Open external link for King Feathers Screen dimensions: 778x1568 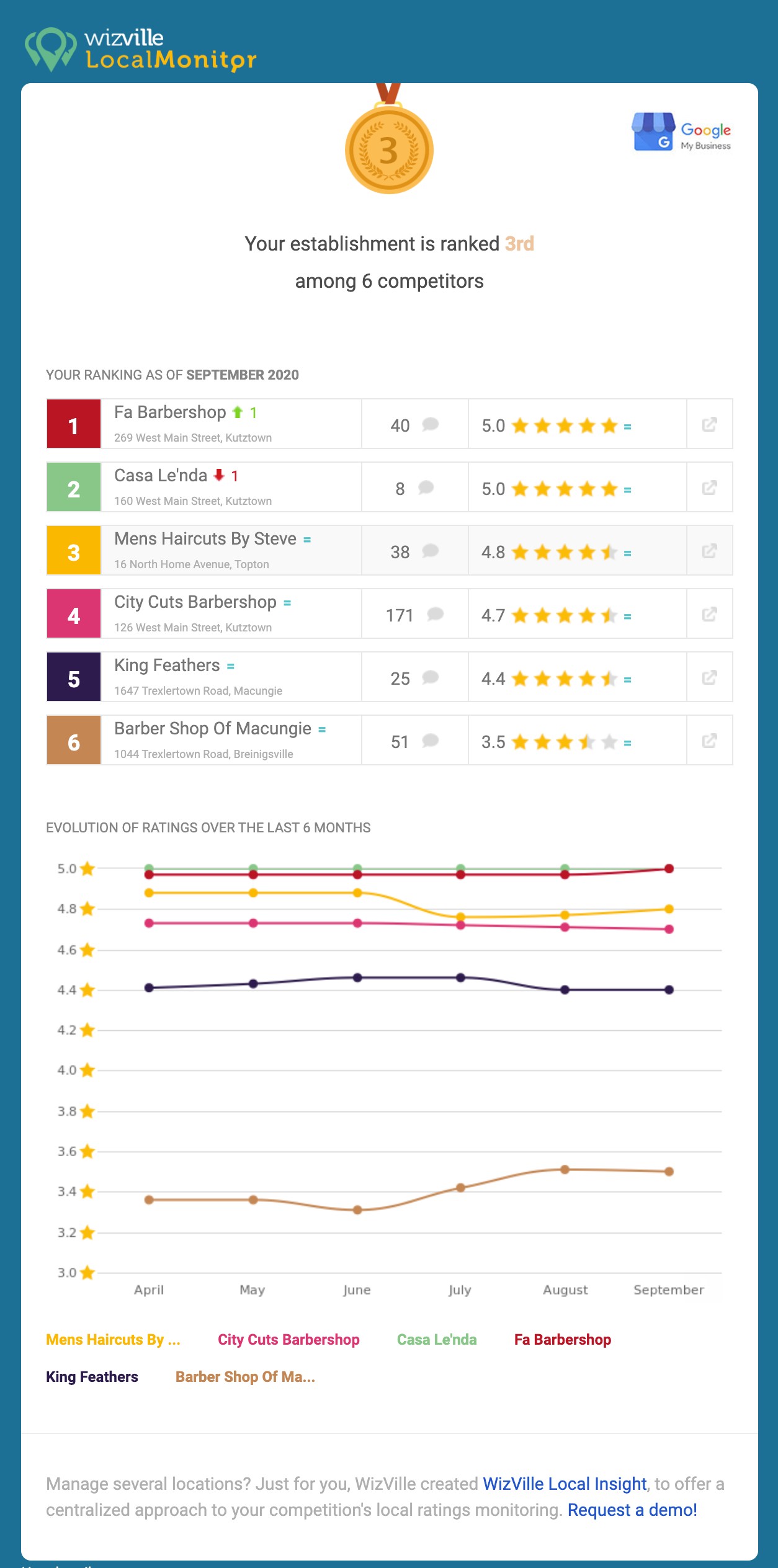tap(709, 677)
